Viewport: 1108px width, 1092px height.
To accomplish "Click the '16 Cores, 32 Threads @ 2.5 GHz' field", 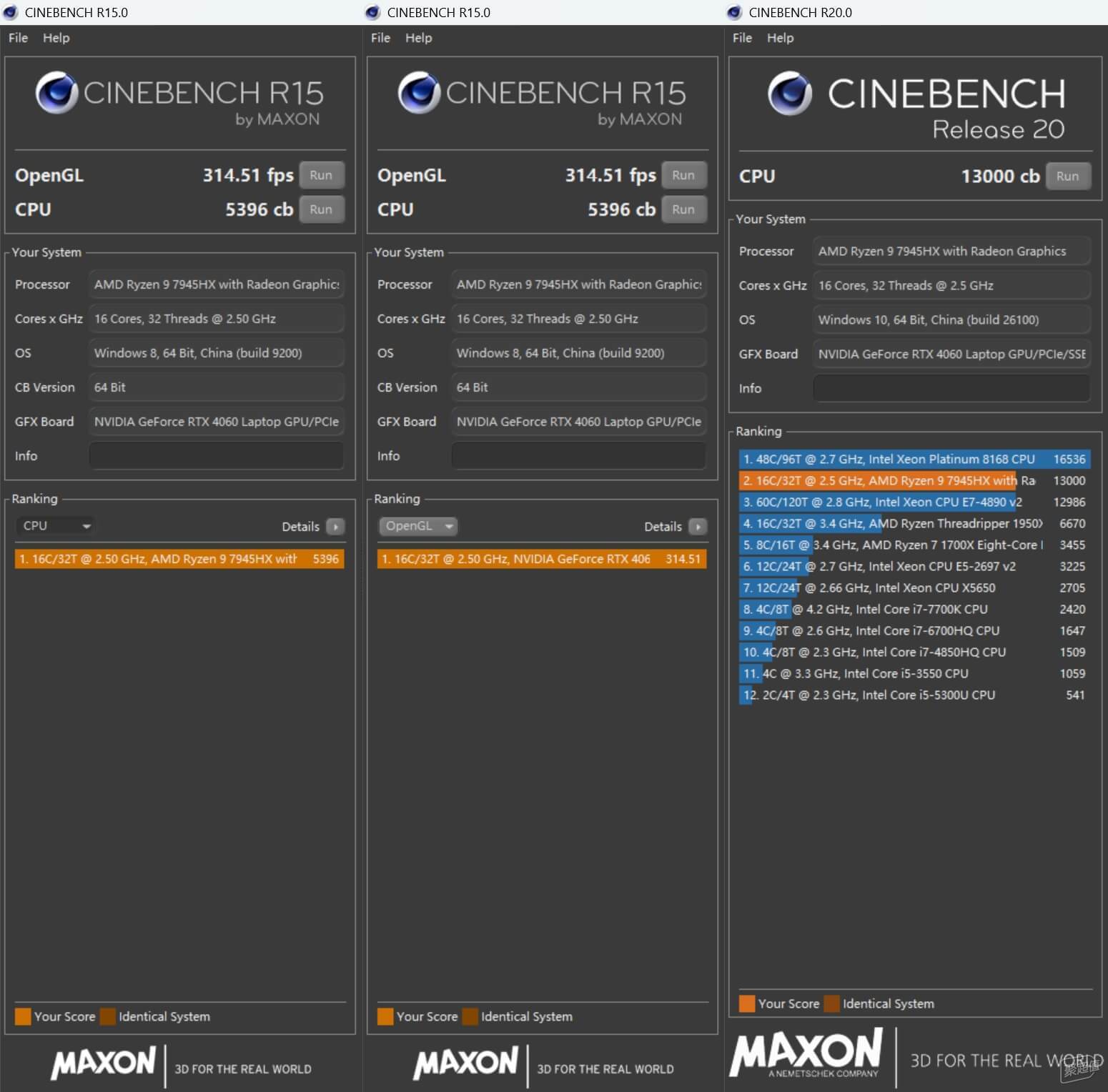I will click(951, 285).
